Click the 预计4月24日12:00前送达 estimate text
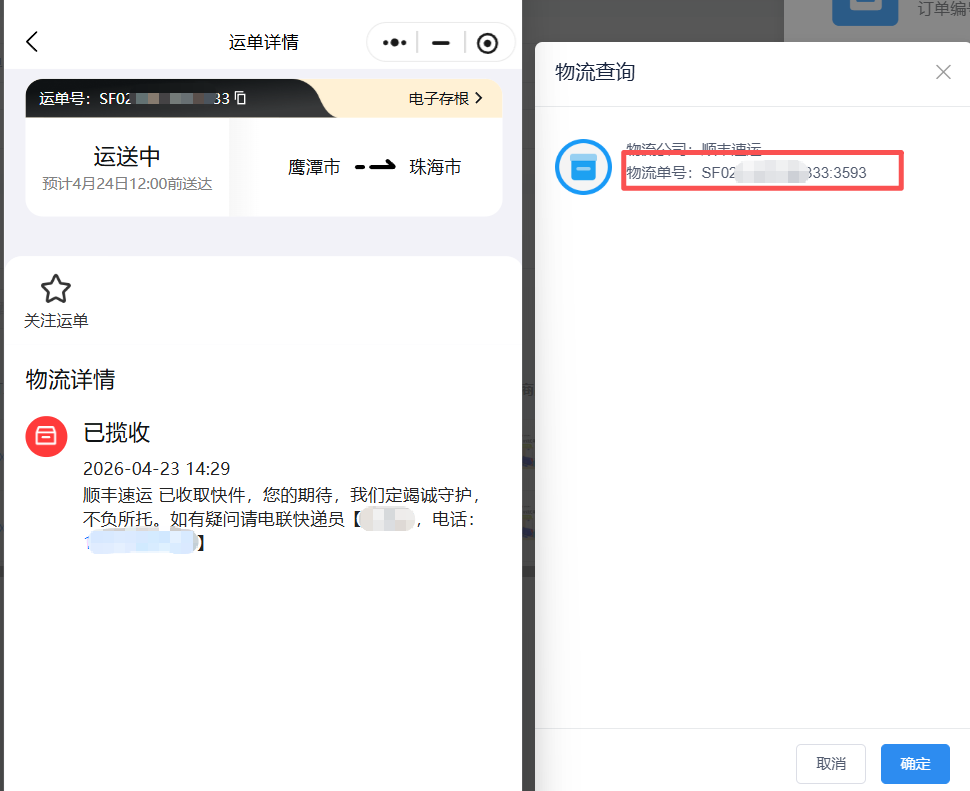Screen dimensions: 970x791 pyautogui.click(x=127, y=184)
